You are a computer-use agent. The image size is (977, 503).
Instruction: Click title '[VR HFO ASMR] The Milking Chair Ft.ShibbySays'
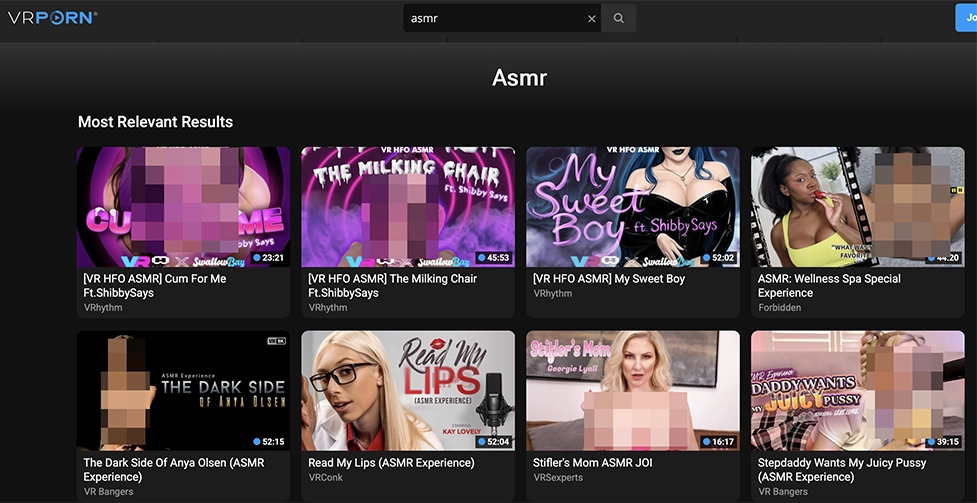[x=393, y=285]
